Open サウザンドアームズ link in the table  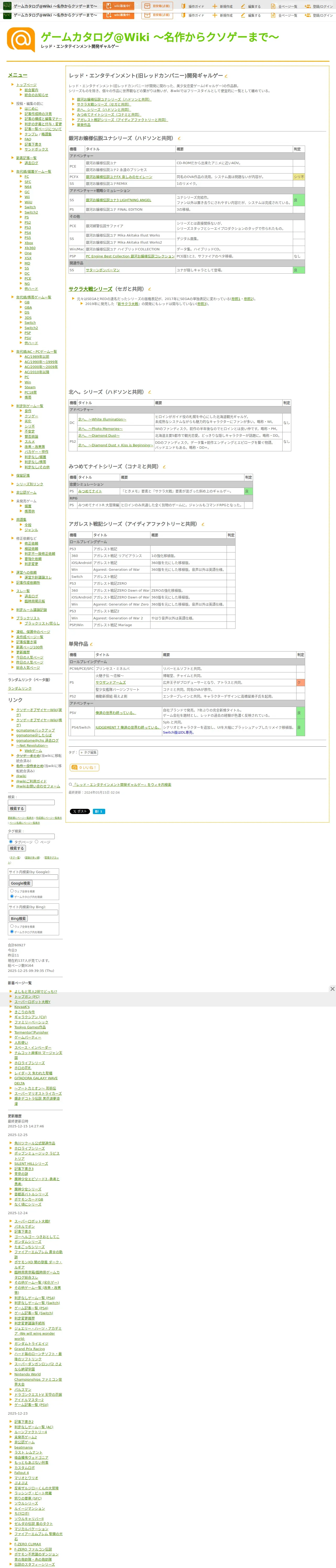coord(110,683)
